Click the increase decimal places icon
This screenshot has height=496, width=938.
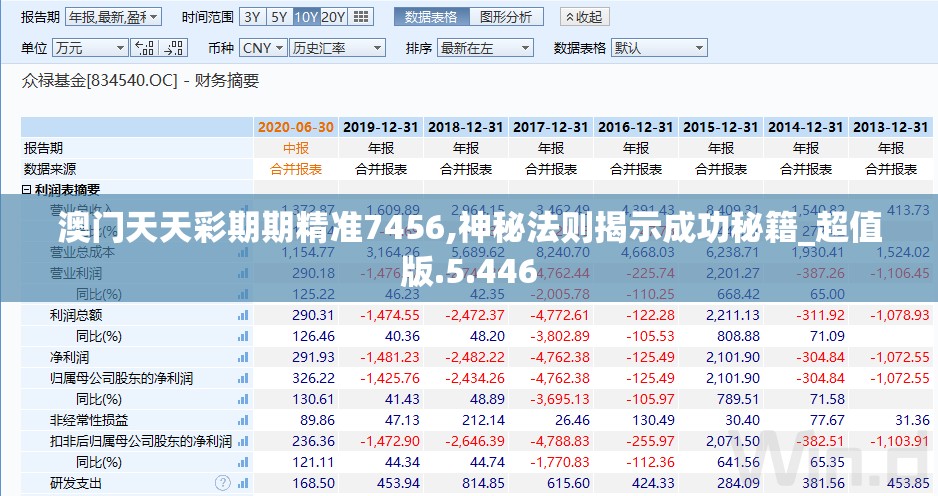[145, 48]
